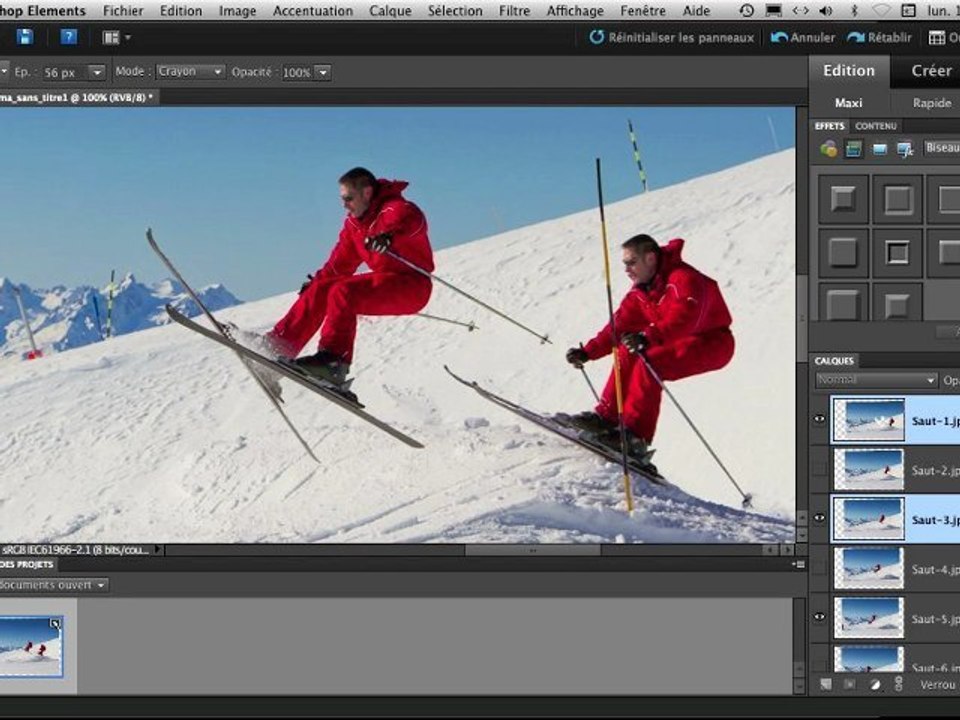This screenshot has height=720, width=960.
Task: Click the link layers chain icon
Action: pos(899,684)
